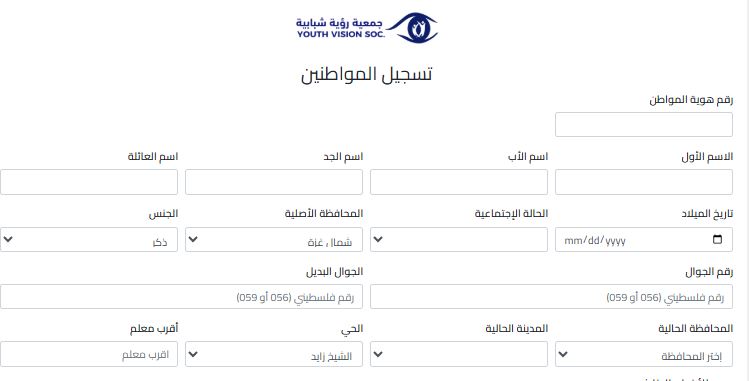Focus the الاسم الأول text field
Screen dimensions: 749x381
point(643,182)
